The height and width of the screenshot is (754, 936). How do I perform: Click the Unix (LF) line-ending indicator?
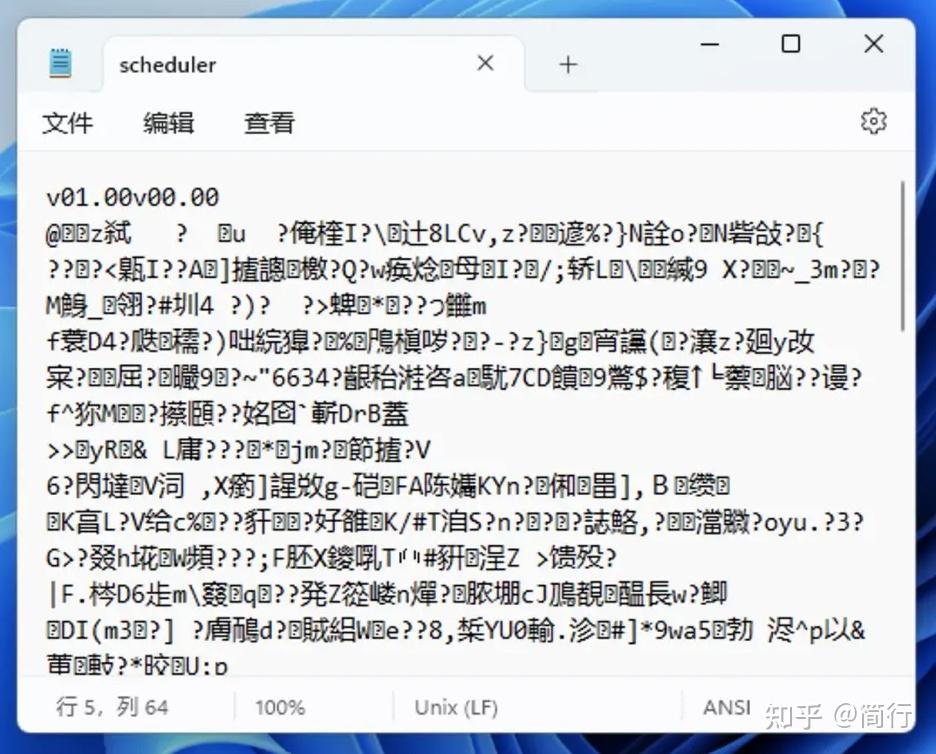[455, 706]
